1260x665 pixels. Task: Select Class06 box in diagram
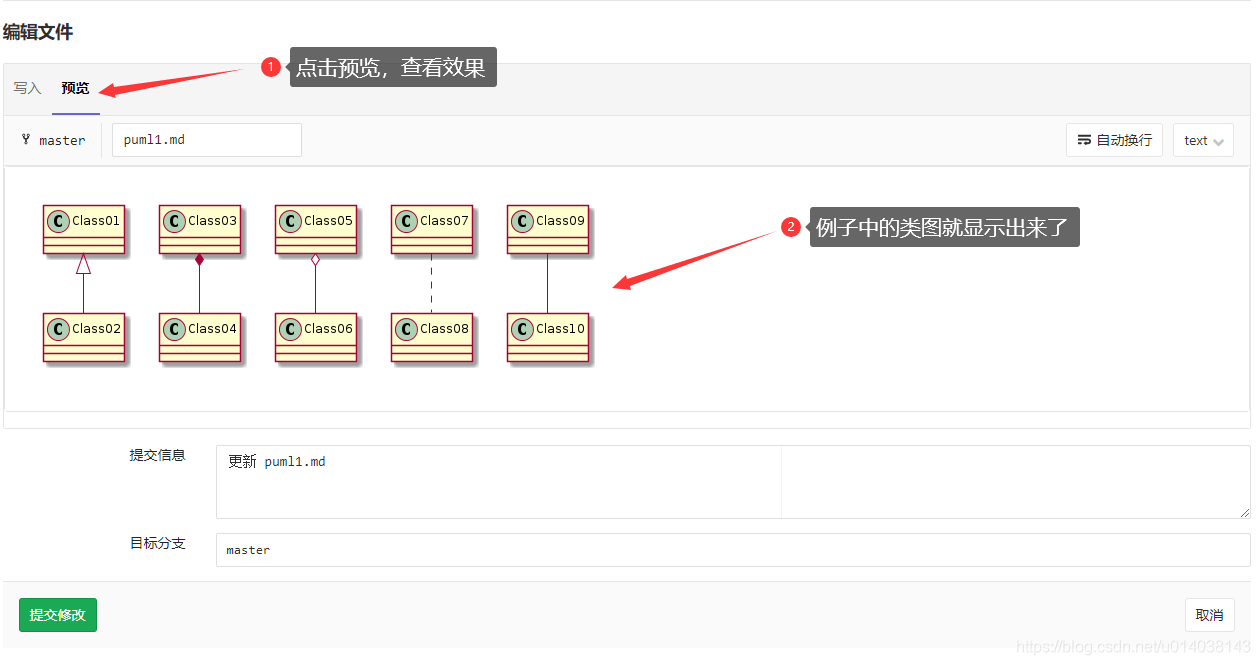click(316, 337)
